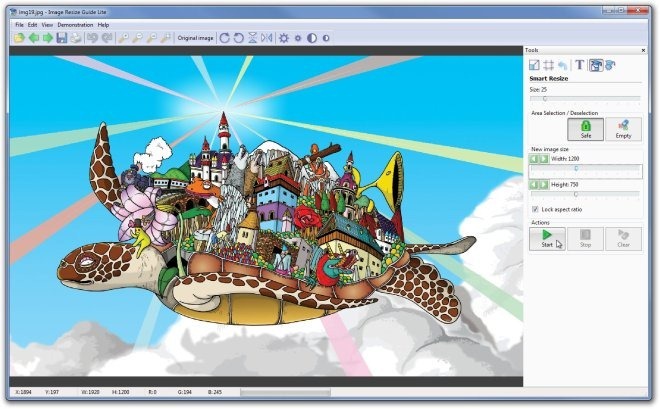Decrease Height with left stepper arrow
The image size is (660, 409).
[534, 185]
